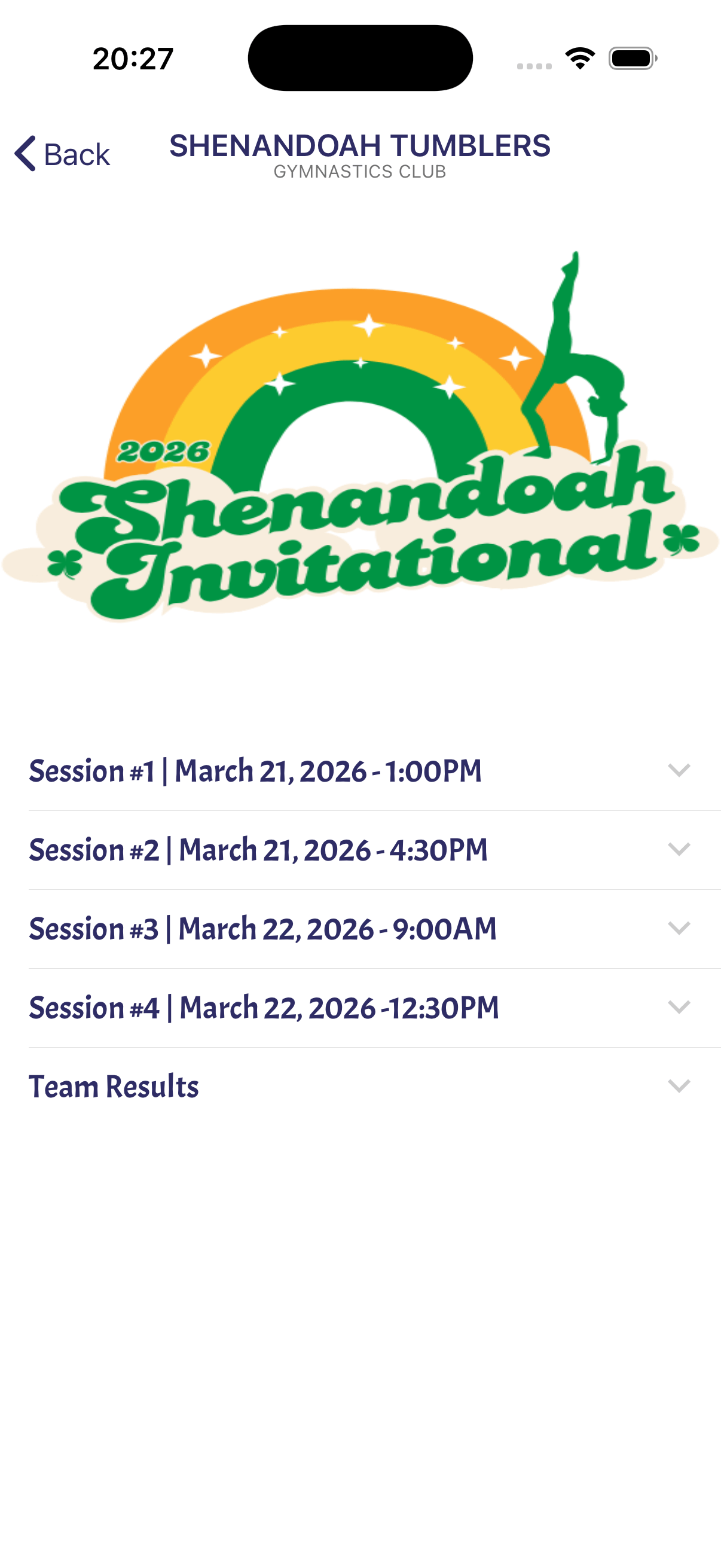The image size is (721, 1568).
Task: Tap the Wi-Fi status bar icon
Action: click(x=580, y=59)
